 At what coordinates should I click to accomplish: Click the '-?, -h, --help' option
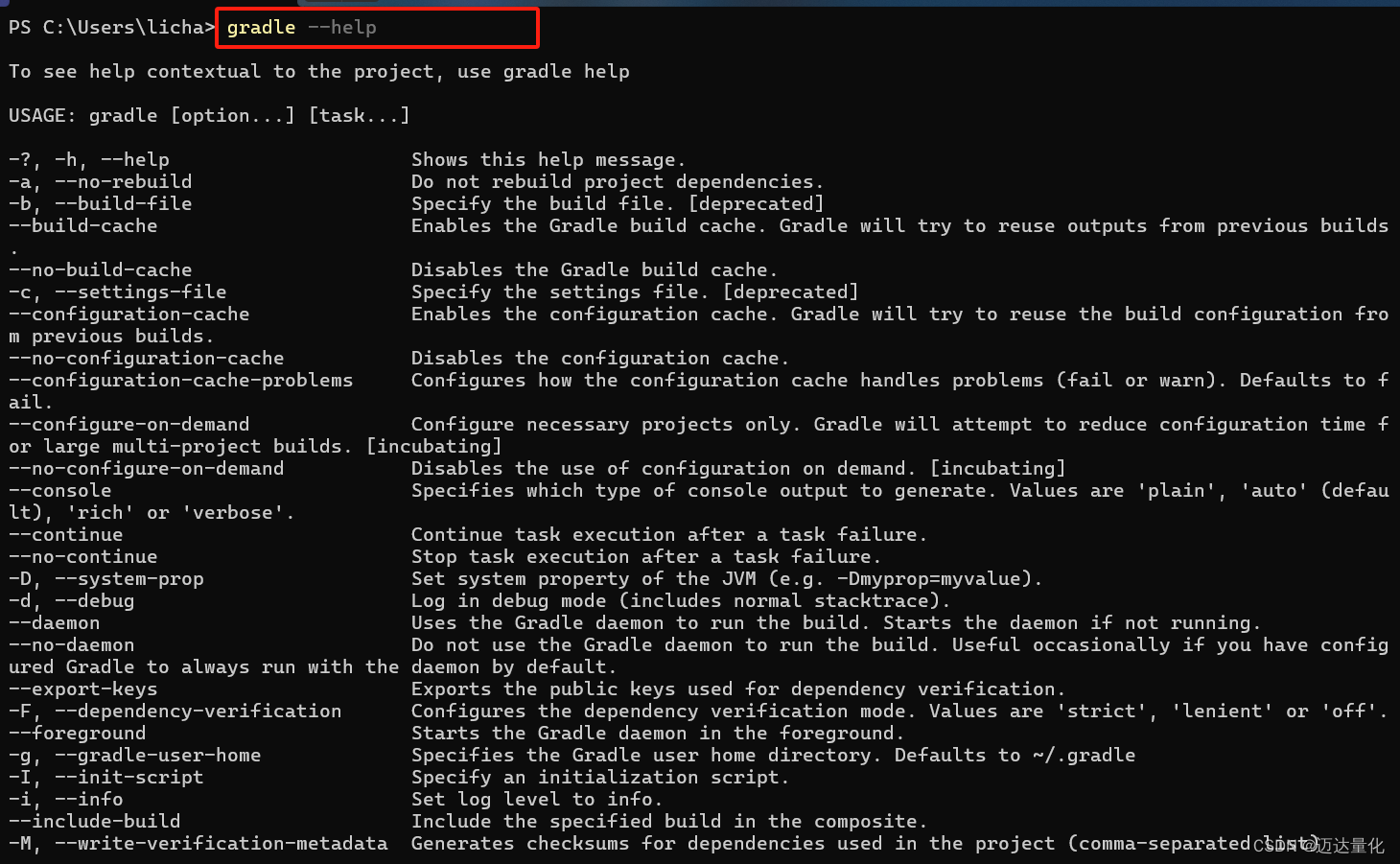(89, 160)
